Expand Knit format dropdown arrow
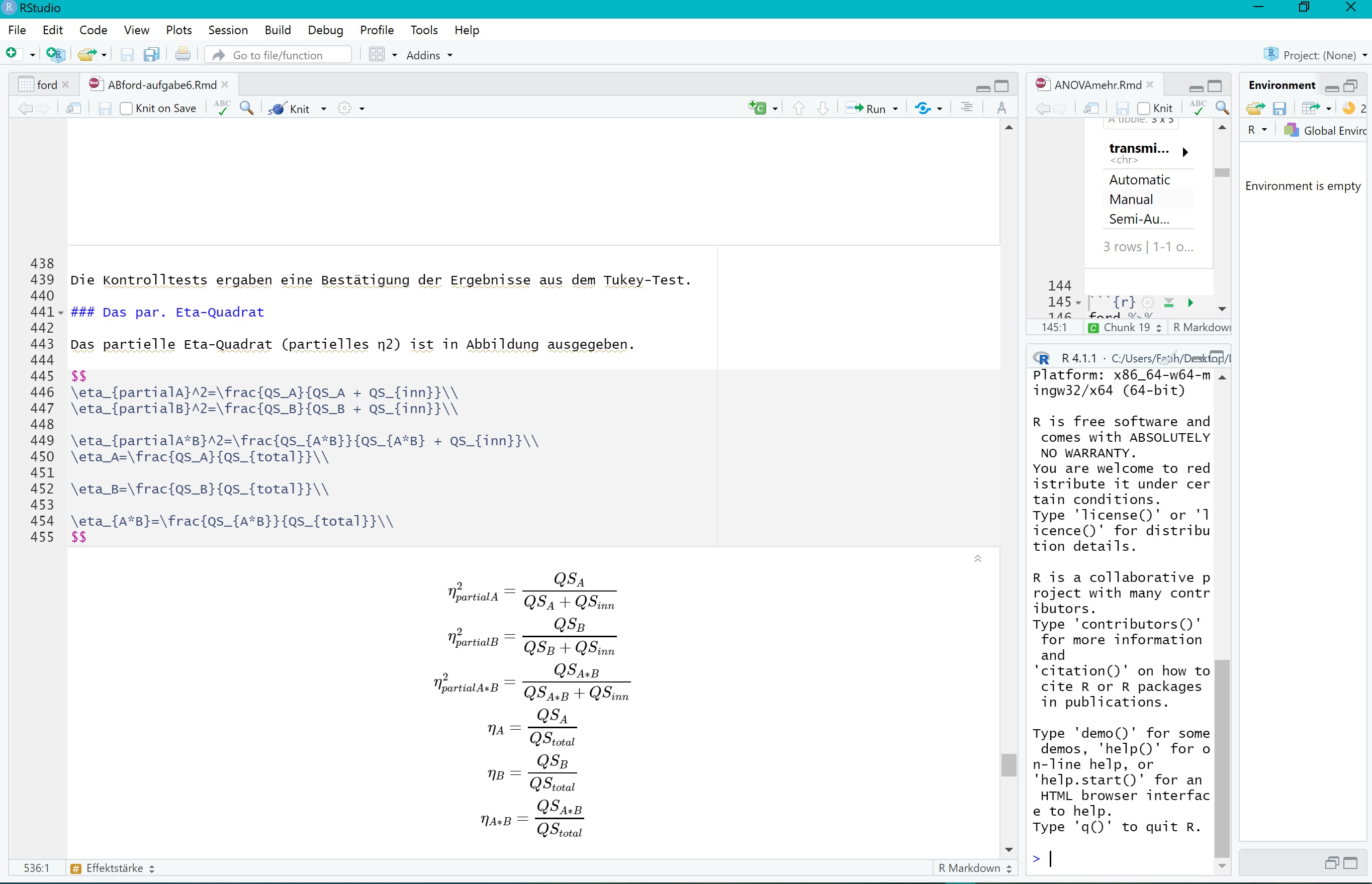The height and width of the screenshot is (884, 1372). click(324, 109)
